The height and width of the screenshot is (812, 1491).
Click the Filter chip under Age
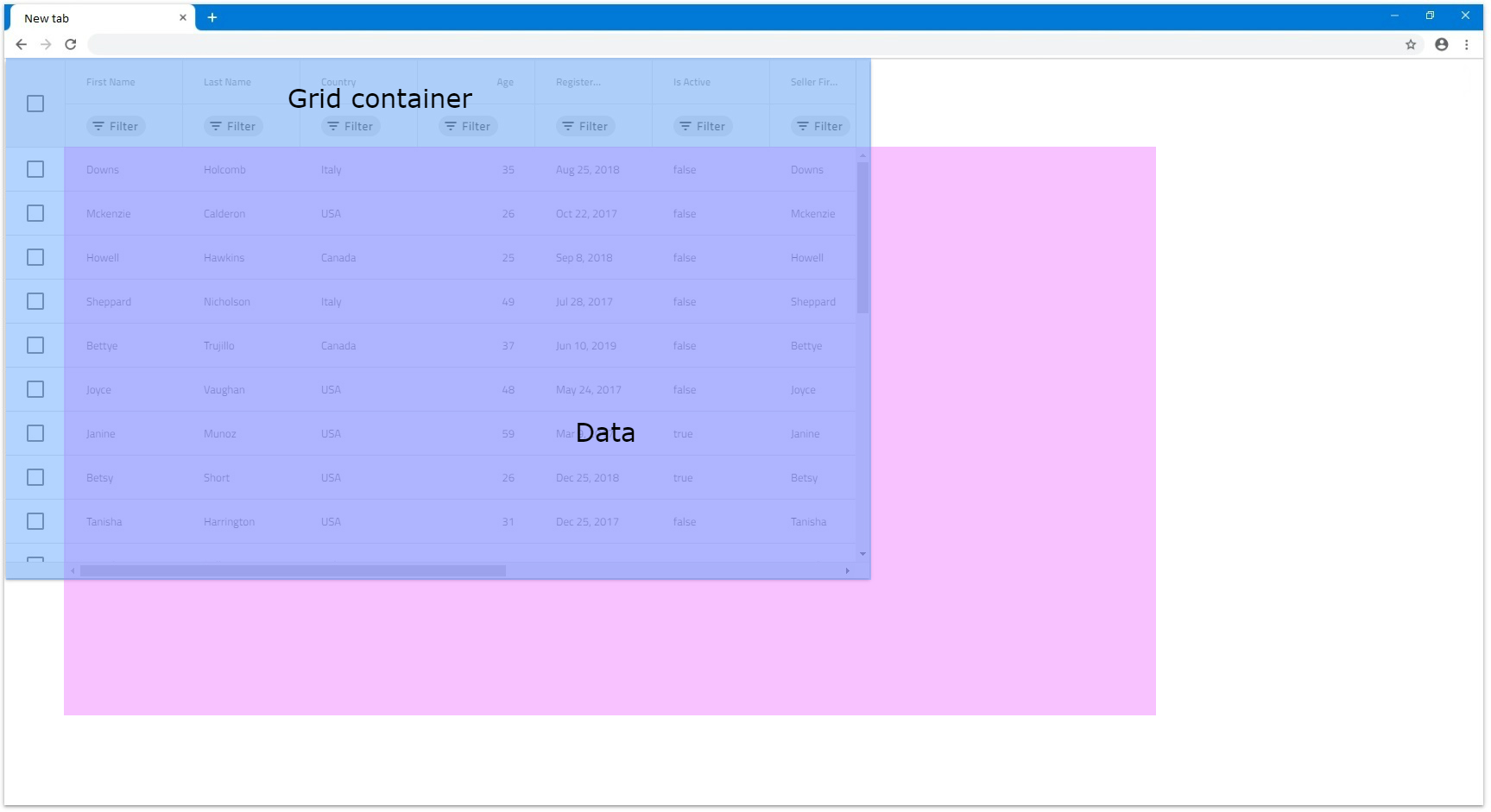(468, 127)
